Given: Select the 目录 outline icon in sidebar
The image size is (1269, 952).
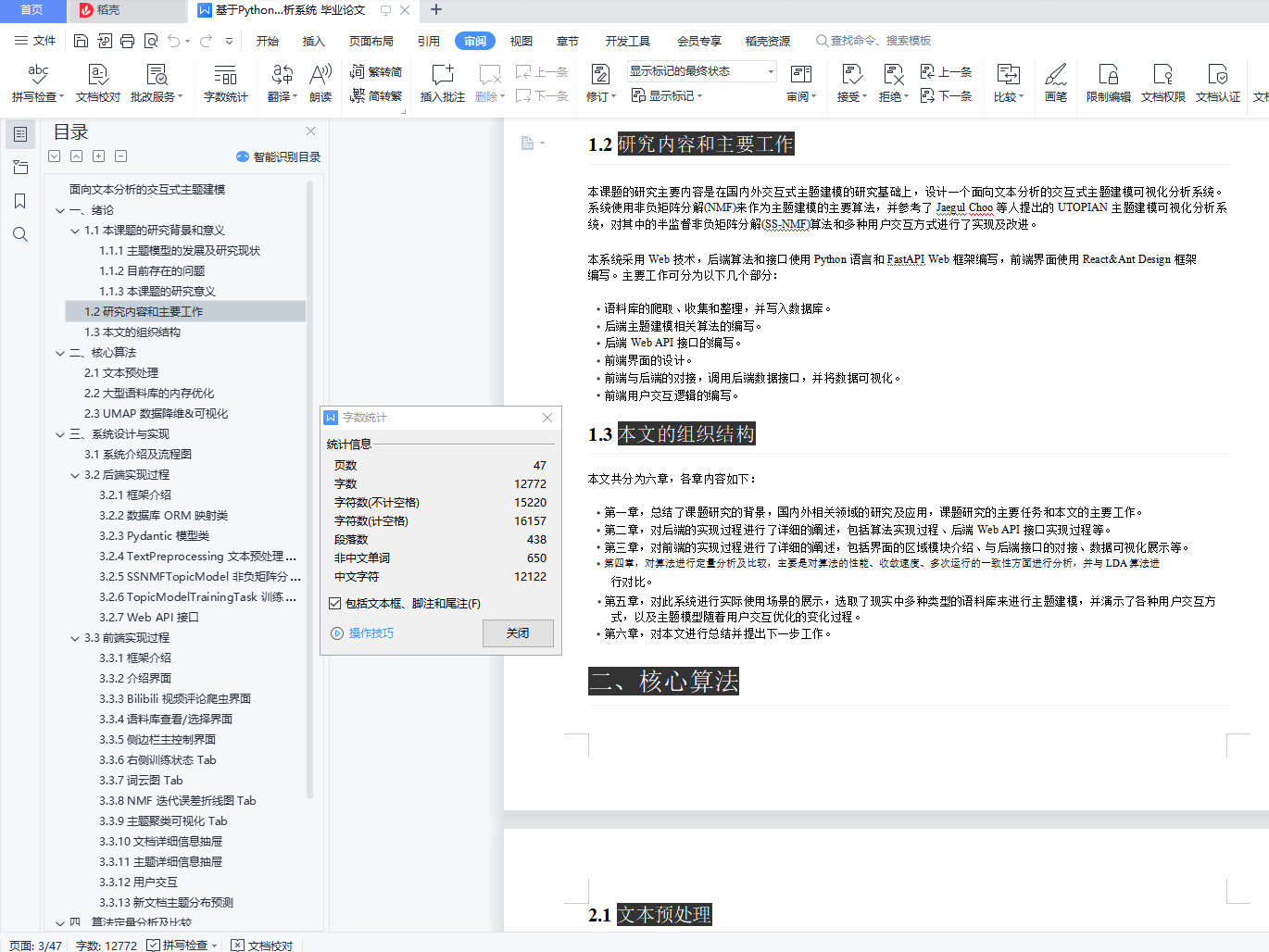Looking at the screenshot, I should coord(20,134).
